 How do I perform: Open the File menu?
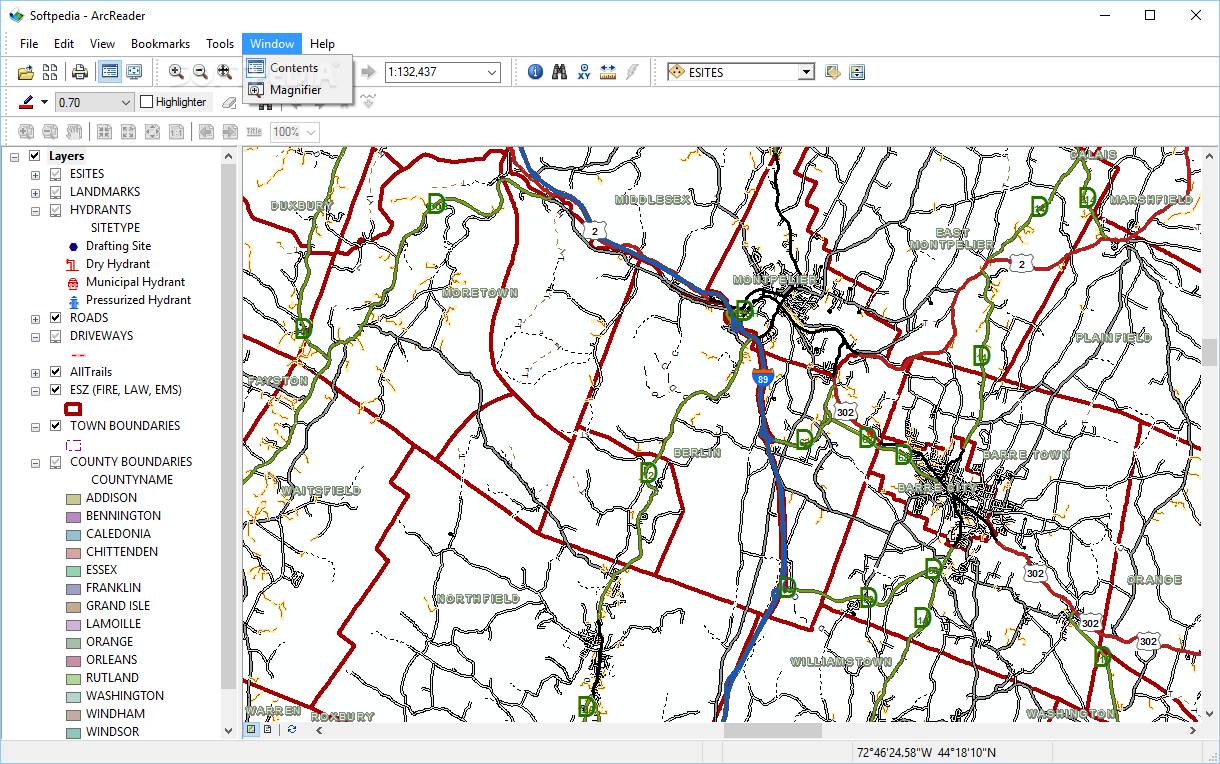[29, 44]
